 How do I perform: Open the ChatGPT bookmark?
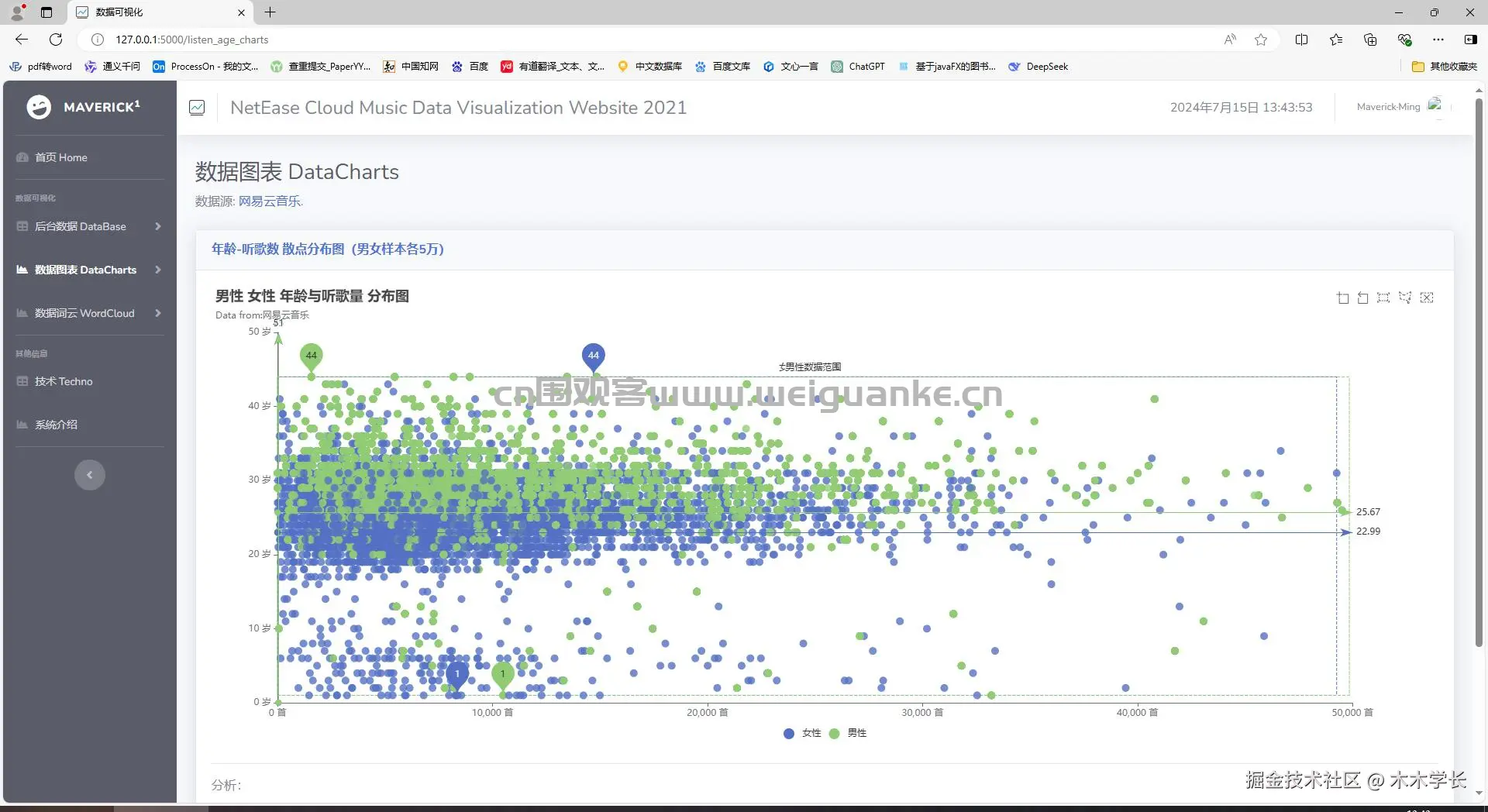858,67
